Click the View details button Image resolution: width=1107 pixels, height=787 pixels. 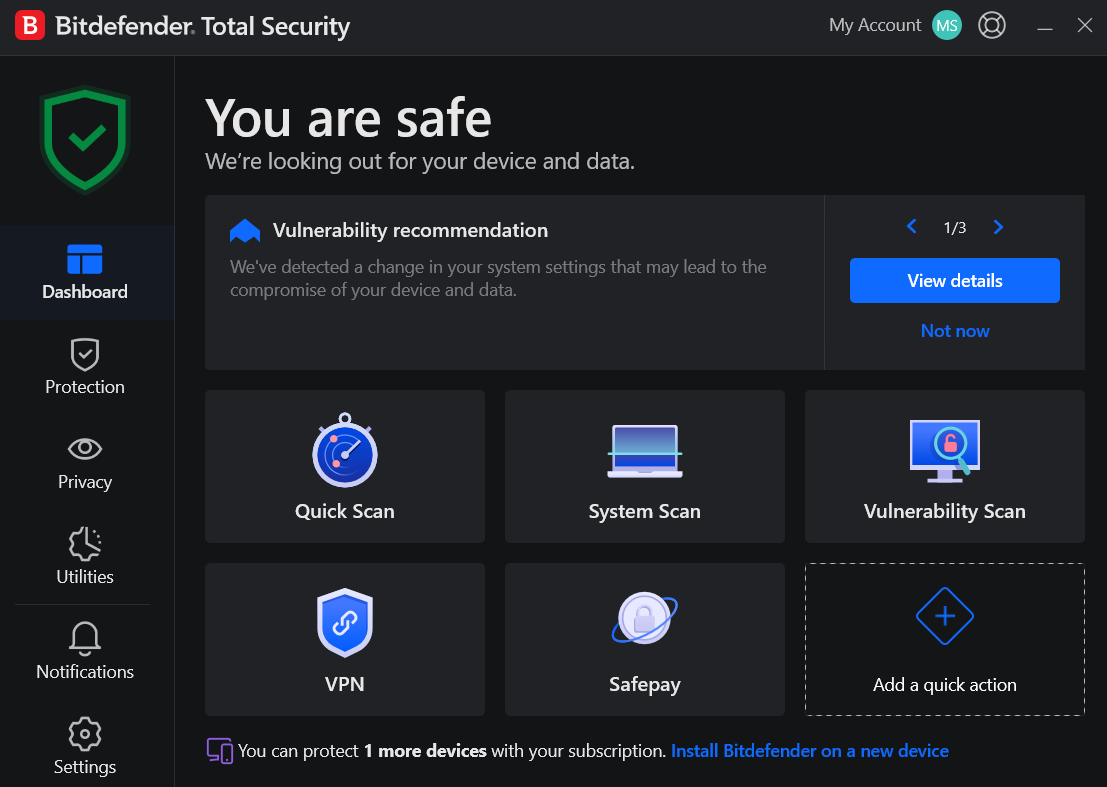pos(955,280)
